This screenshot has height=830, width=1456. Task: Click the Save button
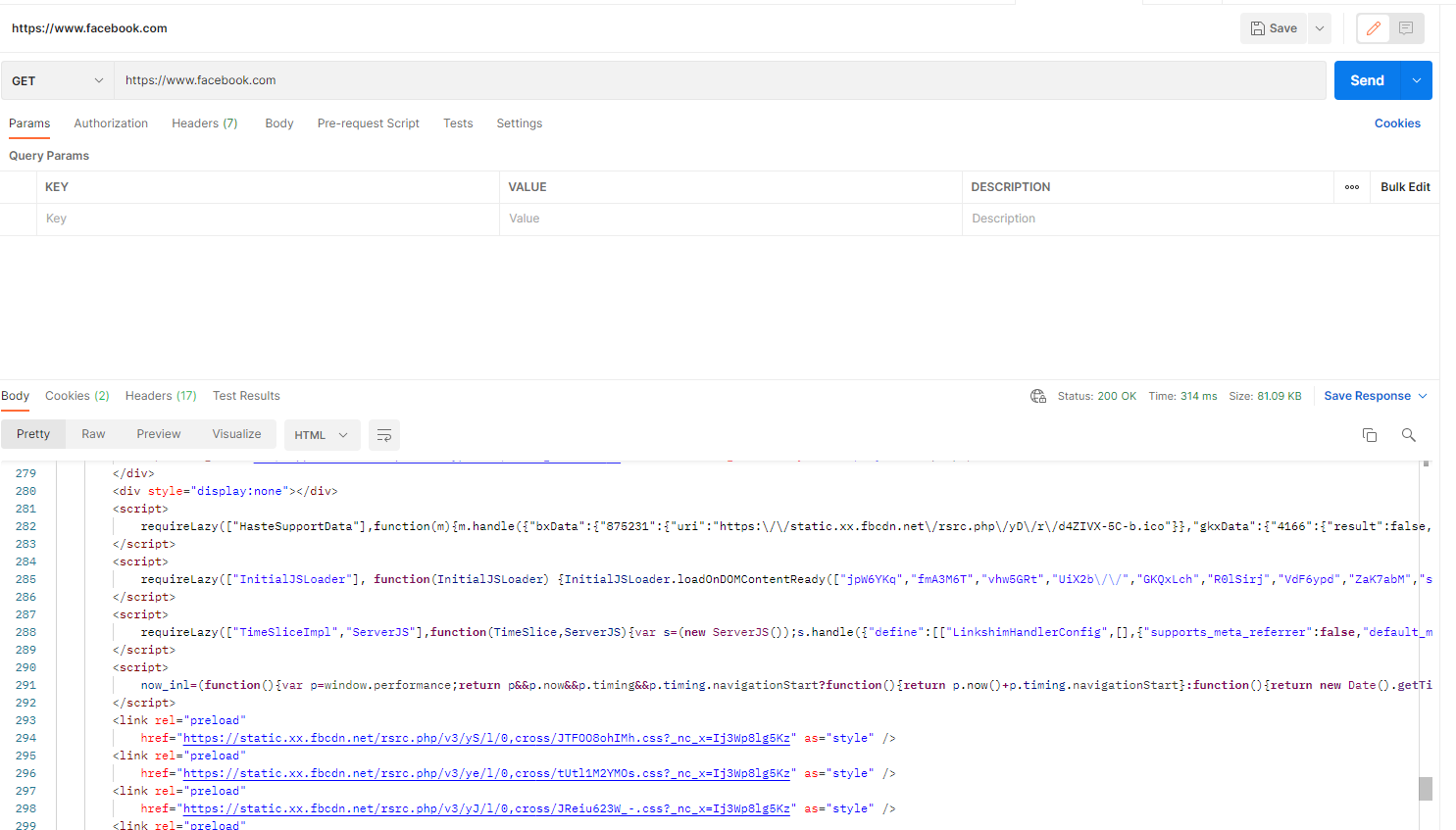tap(1275, 28)
